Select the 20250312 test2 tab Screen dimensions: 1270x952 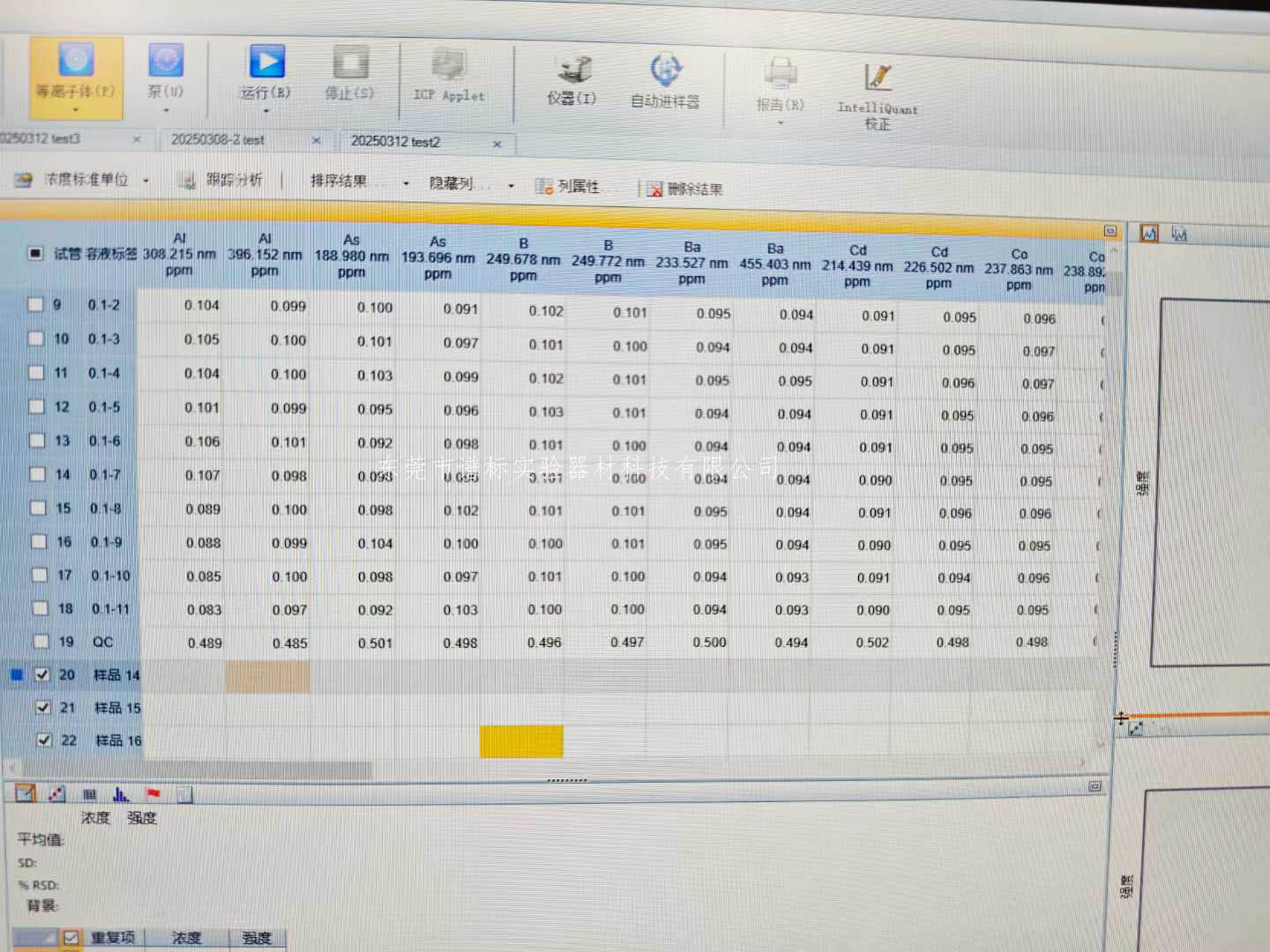[x=395, y=141]
